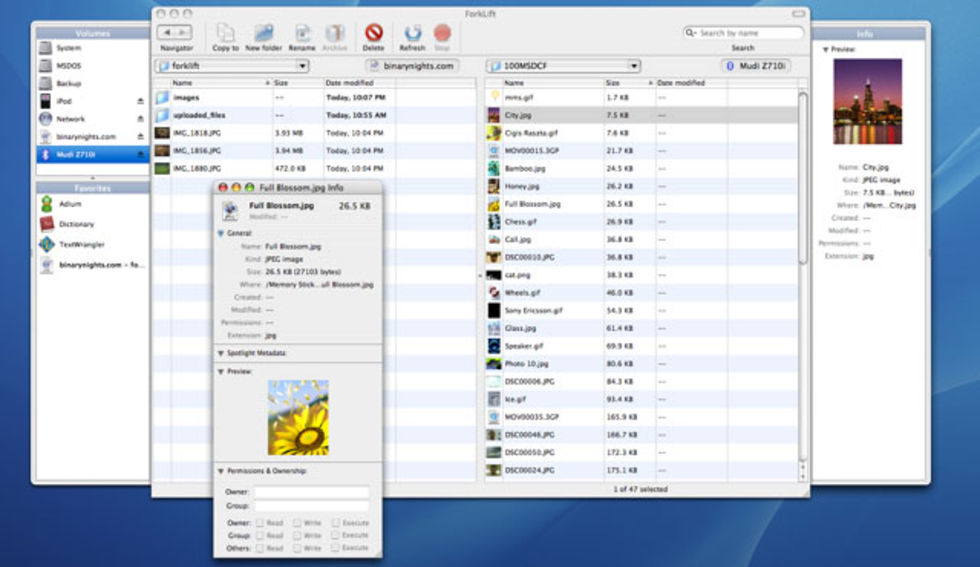980x567 pixels.
Task: Create a folder with New folder icon
Action: 263,34
